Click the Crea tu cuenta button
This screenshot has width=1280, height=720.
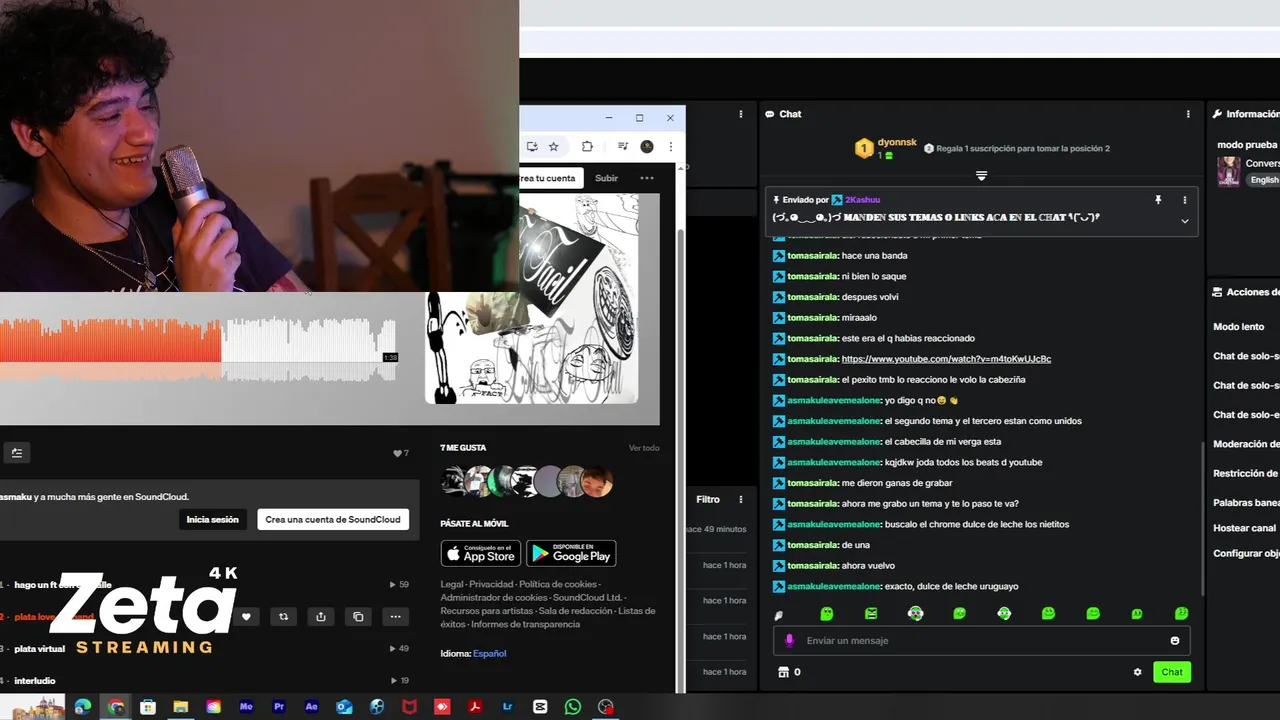(x=551, y=178)
